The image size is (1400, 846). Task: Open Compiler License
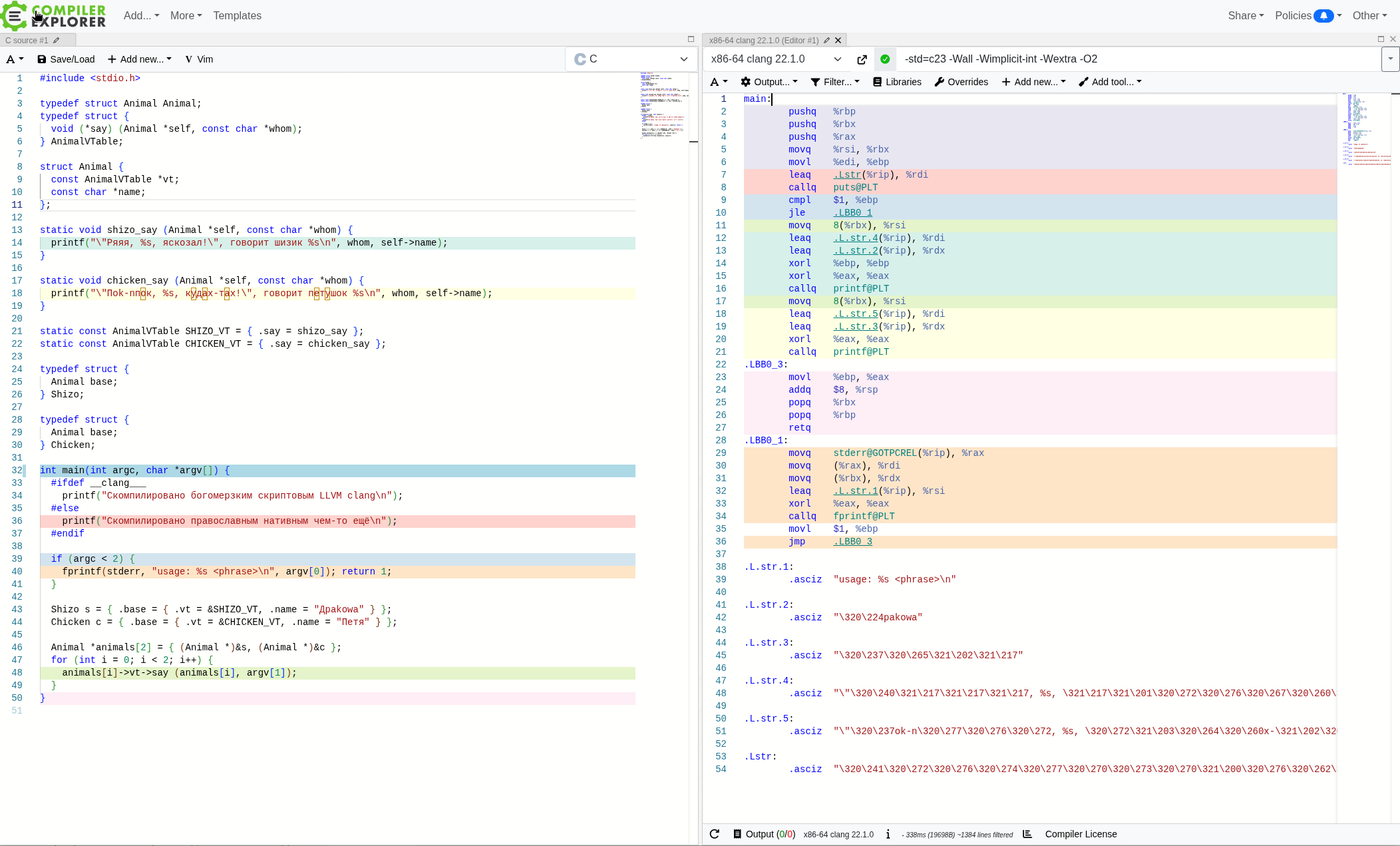[1081, 834]
